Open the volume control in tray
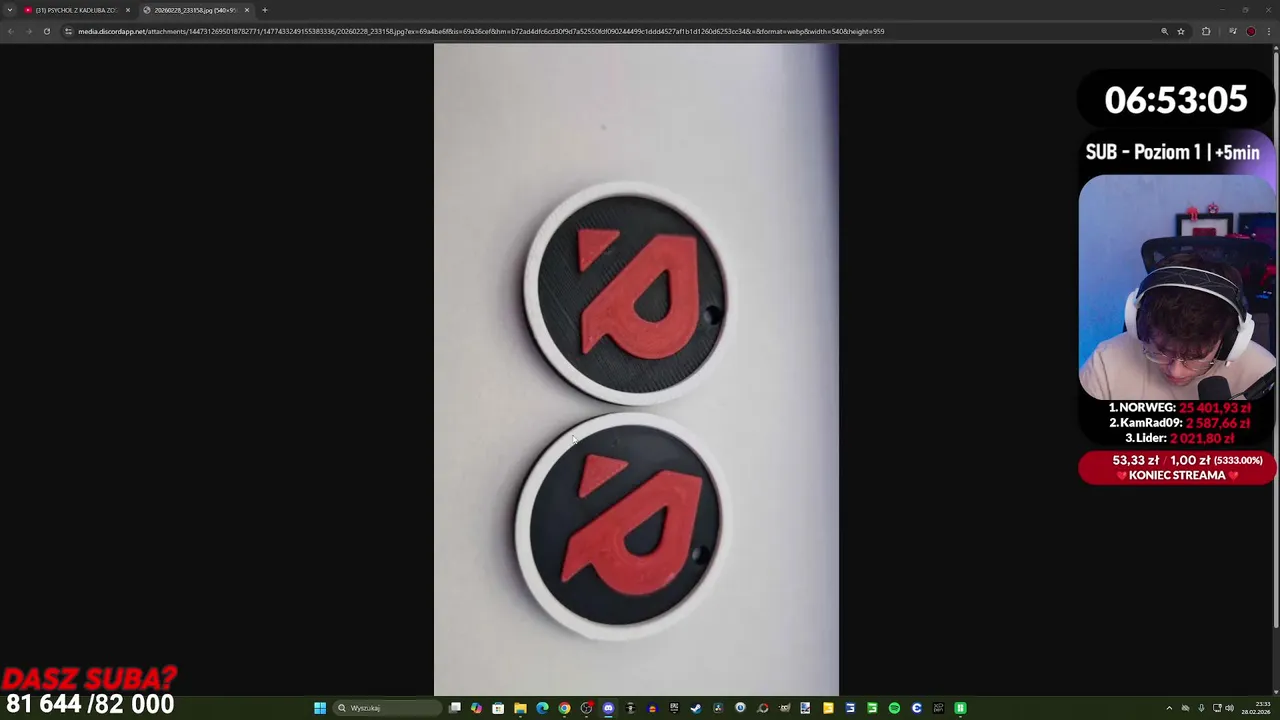 click(1229, 708)
